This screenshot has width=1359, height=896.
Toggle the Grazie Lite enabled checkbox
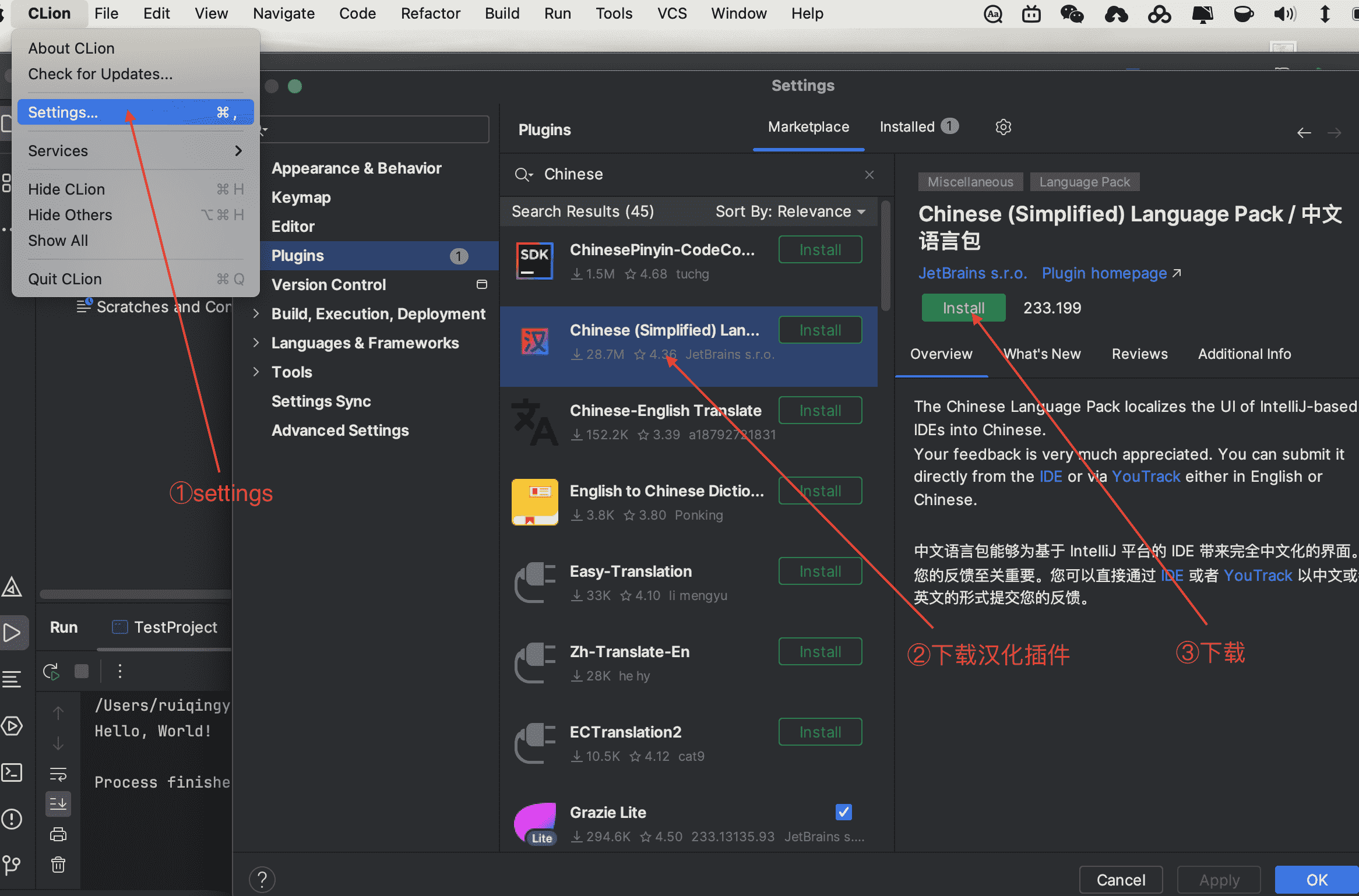point(843,812)
